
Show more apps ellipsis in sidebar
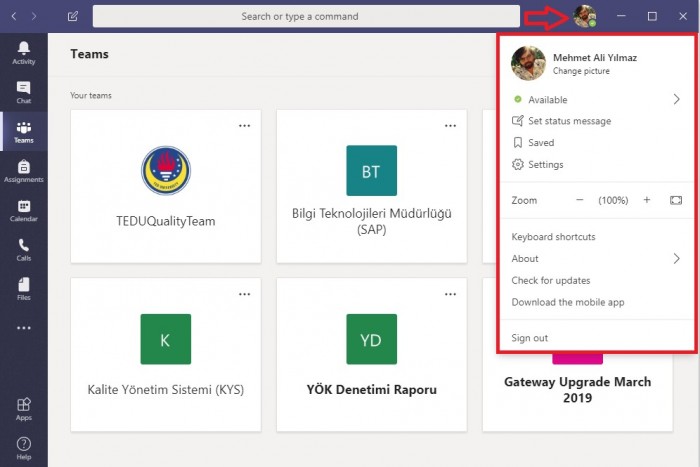click(24, 328)
